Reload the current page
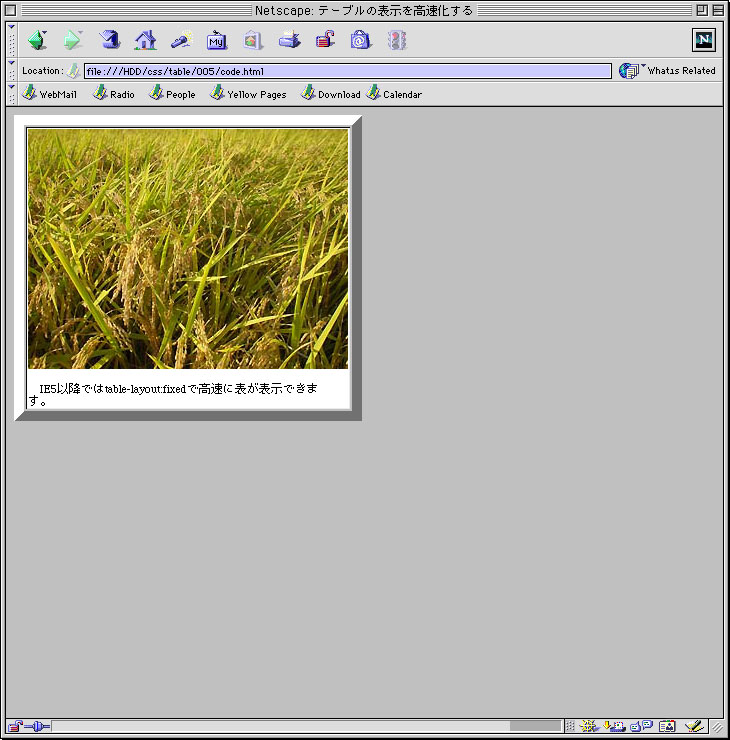This screenshot has width=730, height=740. click(109, 40)
